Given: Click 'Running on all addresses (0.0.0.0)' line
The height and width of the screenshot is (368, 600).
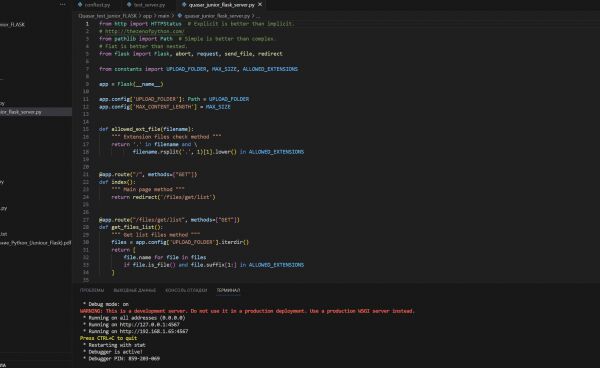Looking at the screenshot, I should pos(134,318).
